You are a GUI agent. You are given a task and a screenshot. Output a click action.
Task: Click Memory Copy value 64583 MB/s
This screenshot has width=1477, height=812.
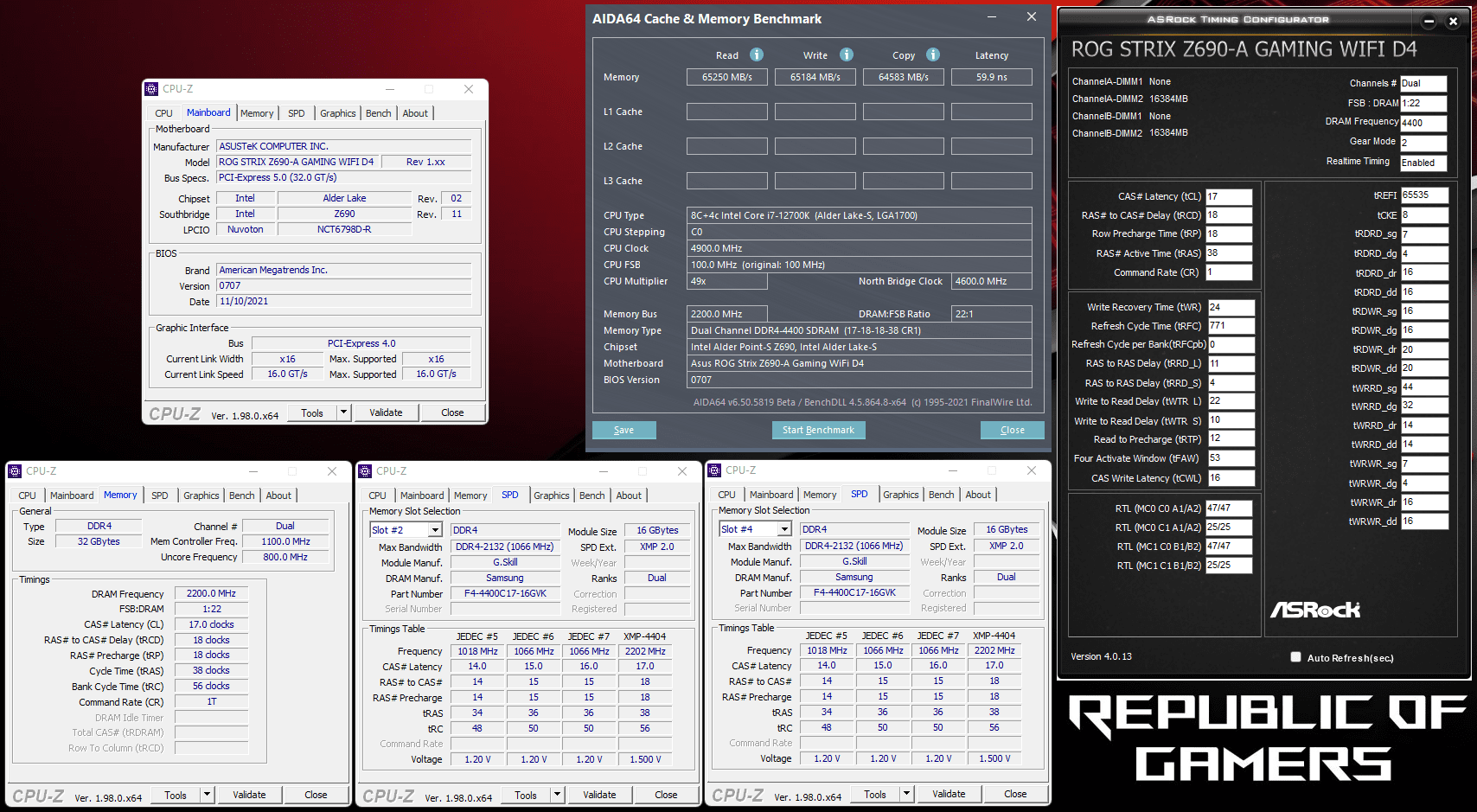(904, 77)
